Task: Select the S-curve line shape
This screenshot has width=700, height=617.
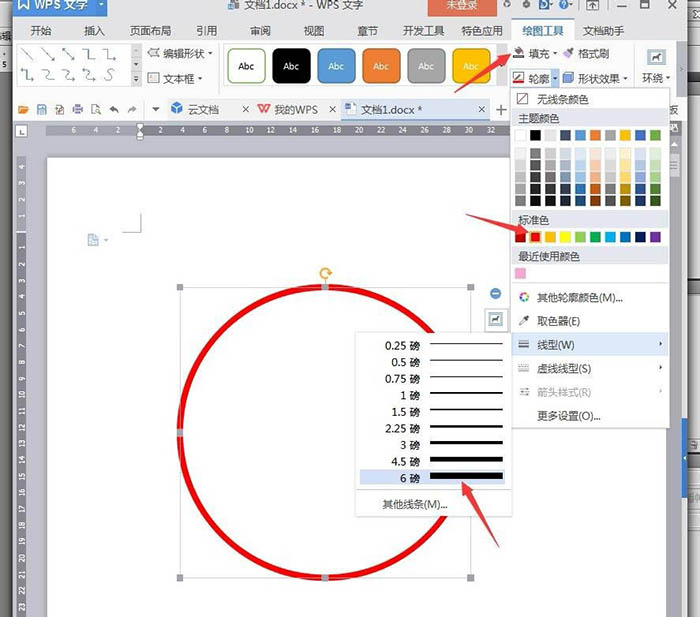Action: pos(109,75)
